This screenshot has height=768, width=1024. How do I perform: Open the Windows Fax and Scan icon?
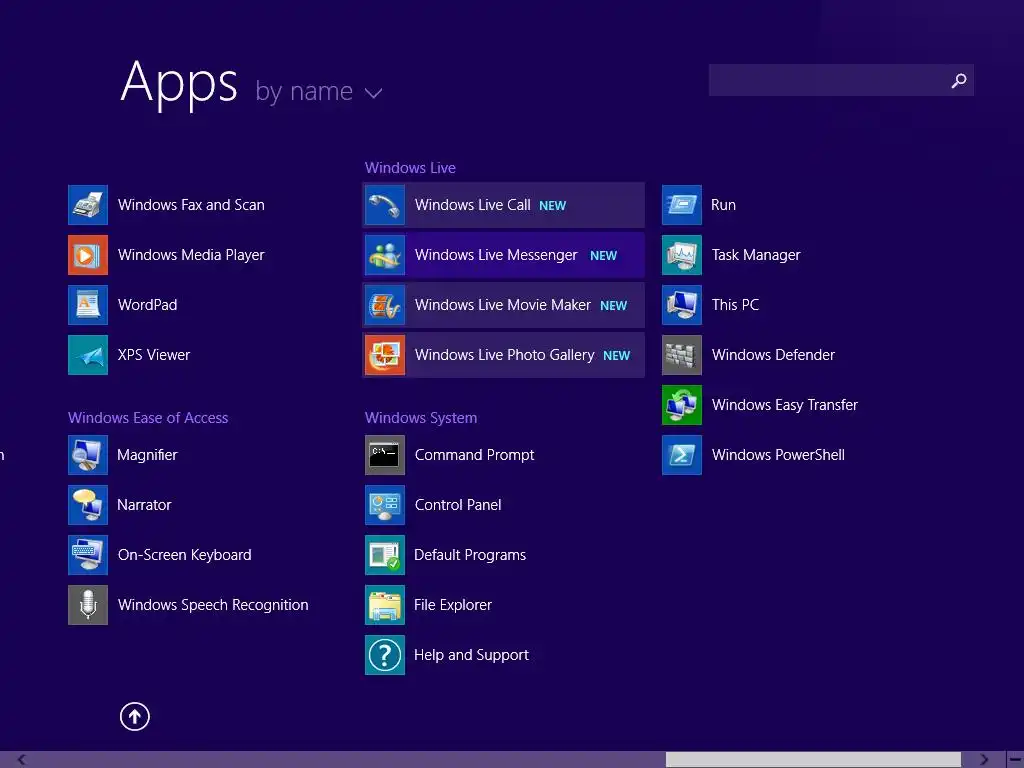coord(88,205)
